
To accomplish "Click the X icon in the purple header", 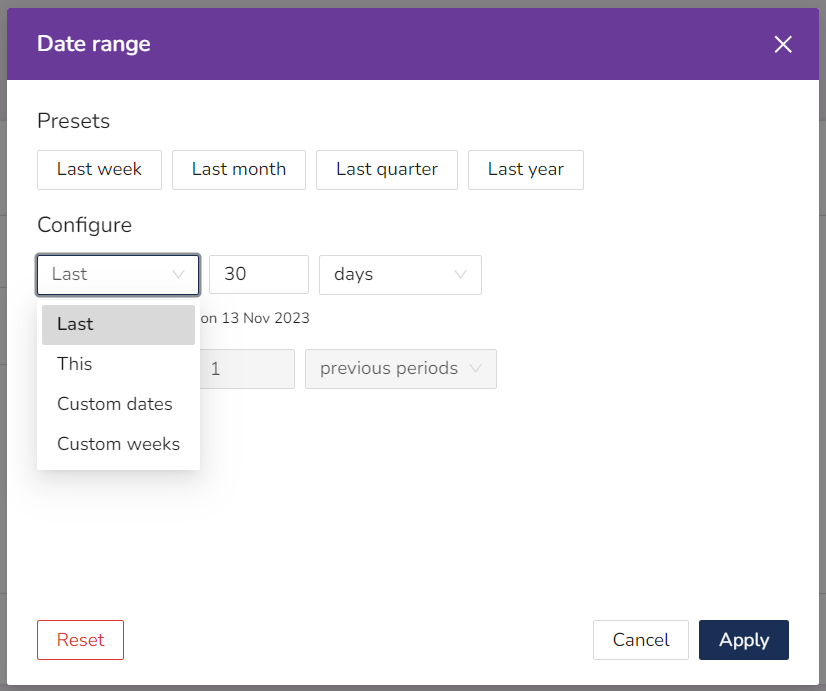I will pyautogui.click(x=783, y=44).
